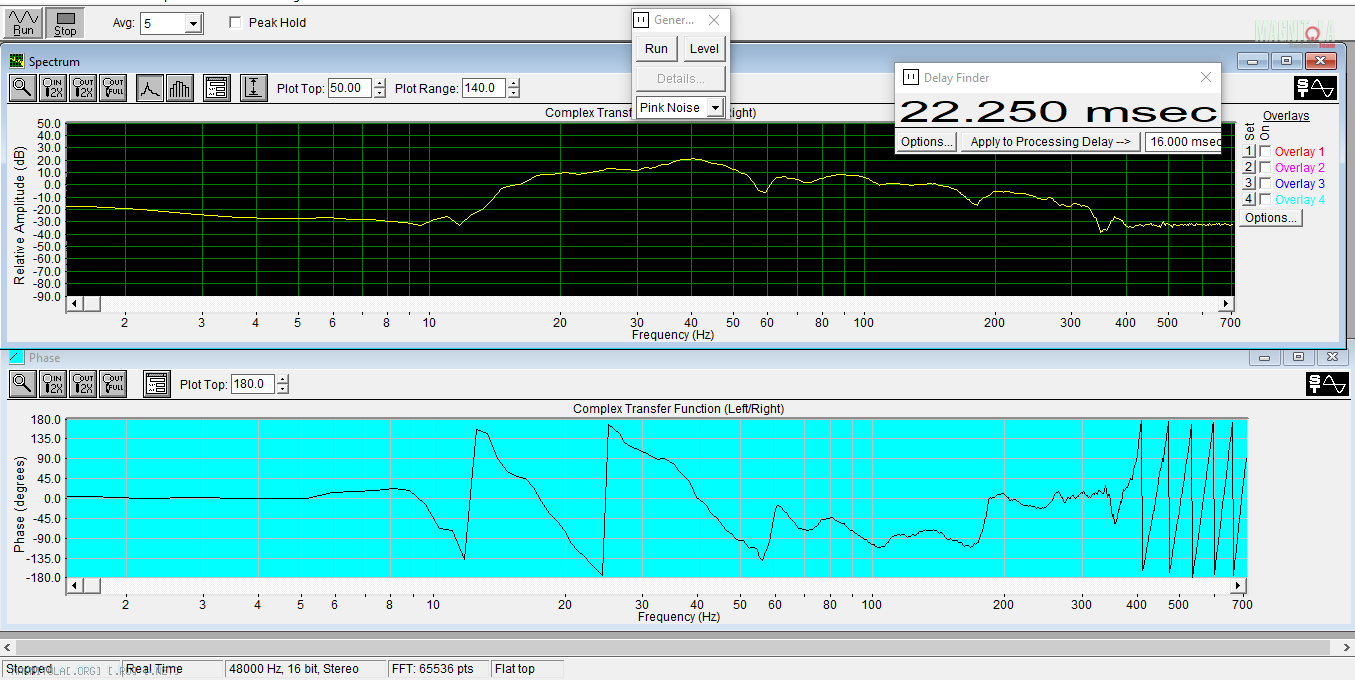Decrease Plot Range value
The height and width of the screenshot is (680, 1355).
[x=513, y=93]
